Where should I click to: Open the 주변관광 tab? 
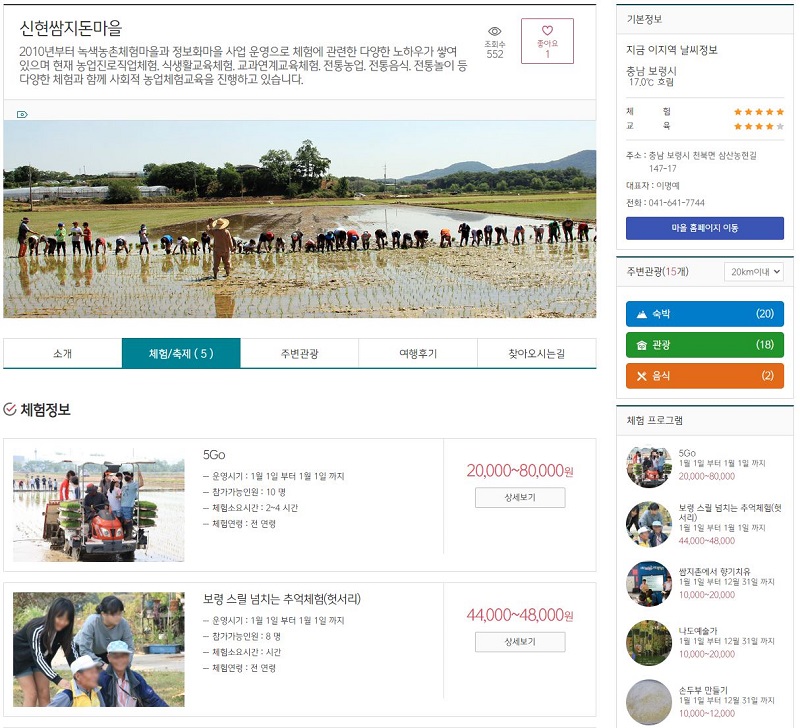click(x=299, y=353)
